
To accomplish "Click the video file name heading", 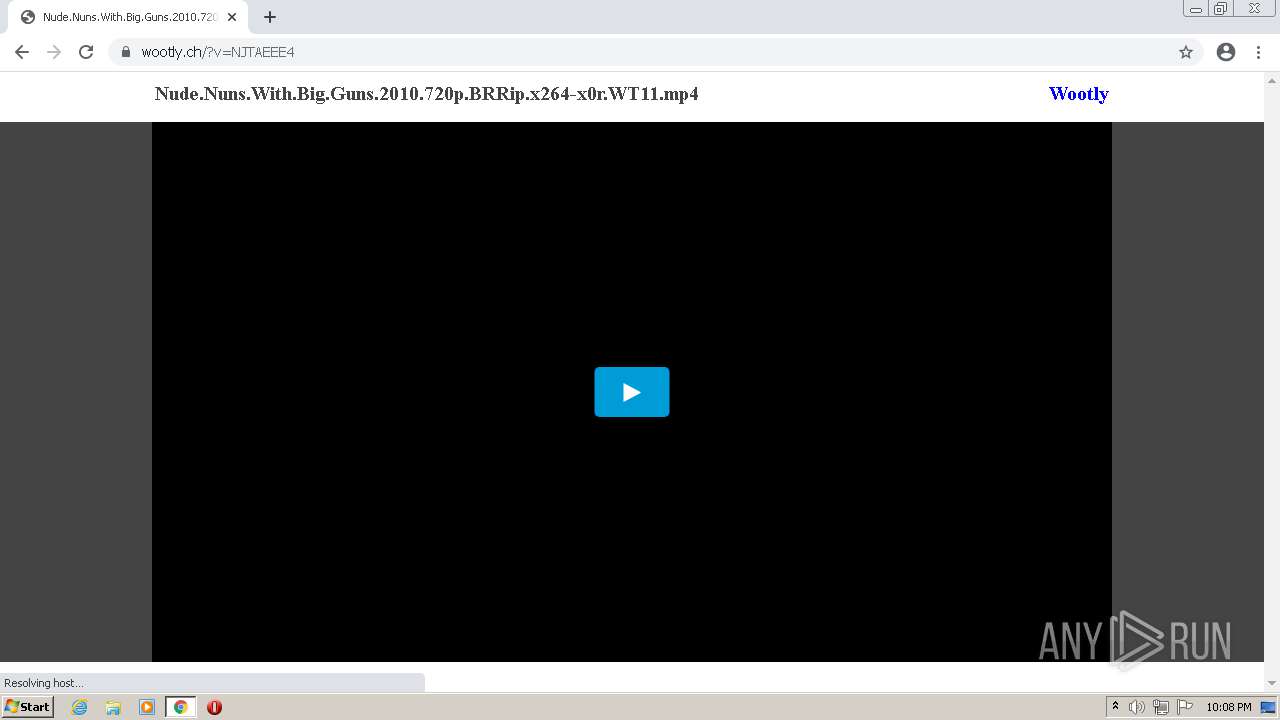I will tap(426, 94).
